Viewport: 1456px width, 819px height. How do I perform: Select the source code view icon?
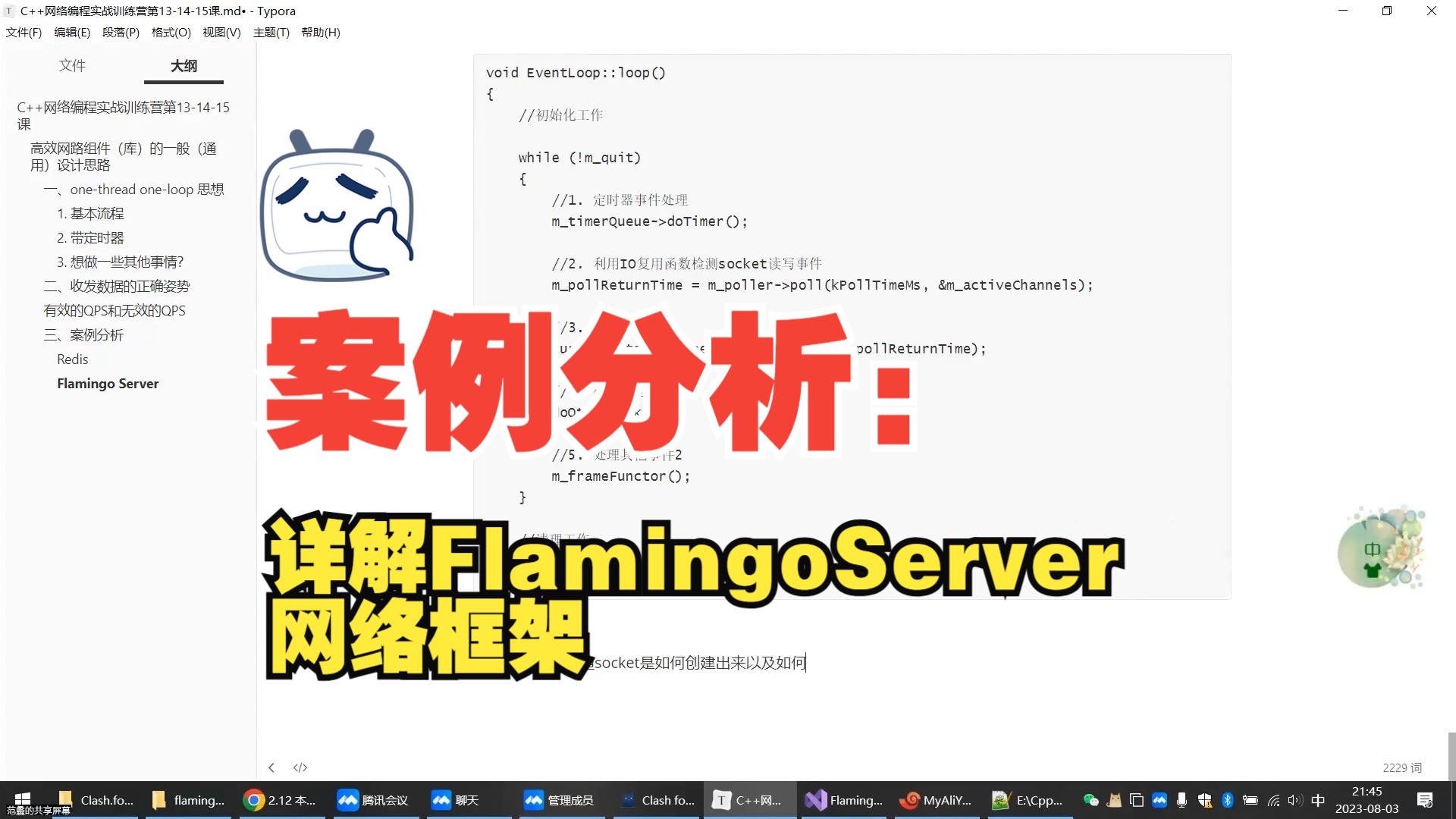[300, 767]
